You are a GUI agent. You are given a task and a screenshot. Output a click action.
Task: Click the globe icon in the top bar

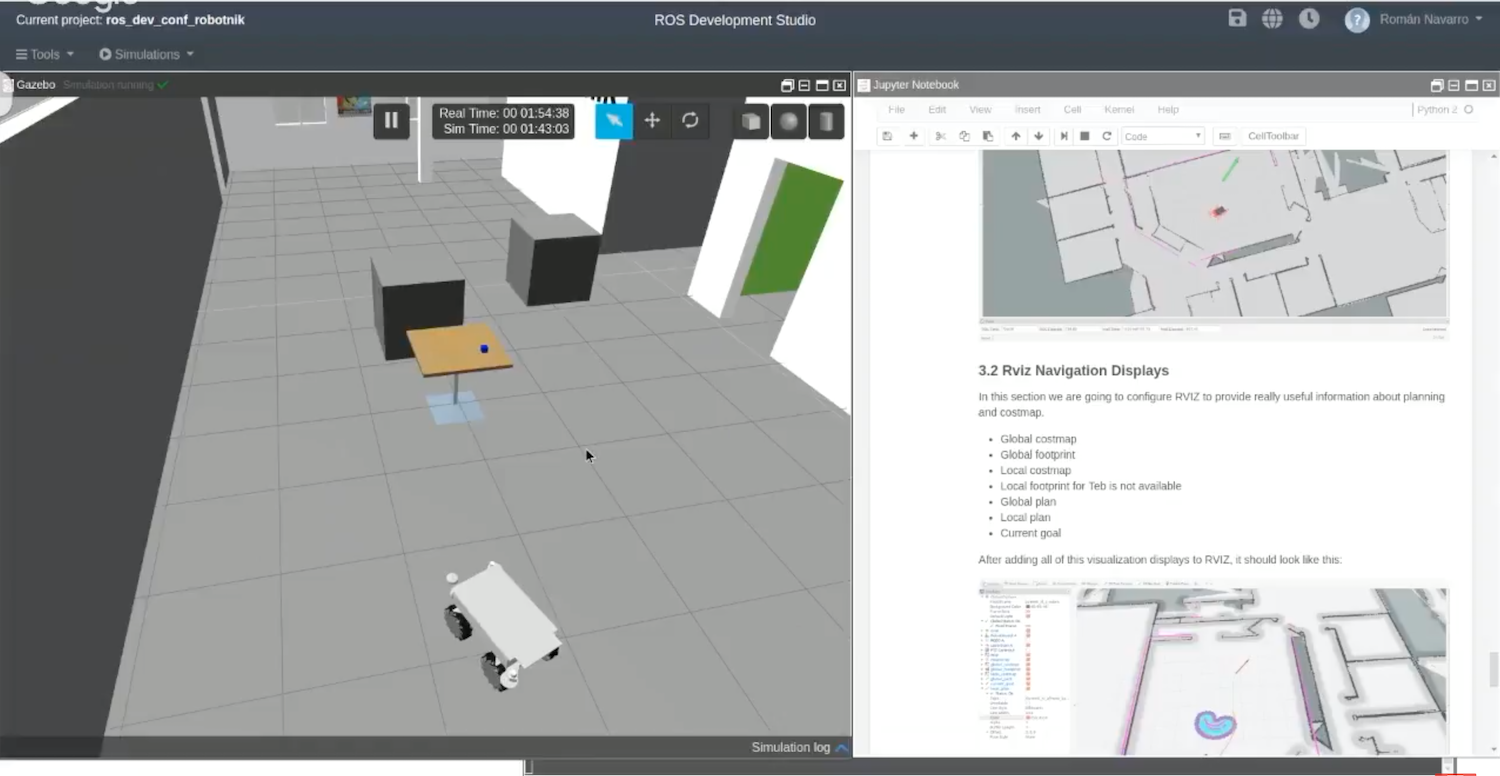(x=1272, y=18)
